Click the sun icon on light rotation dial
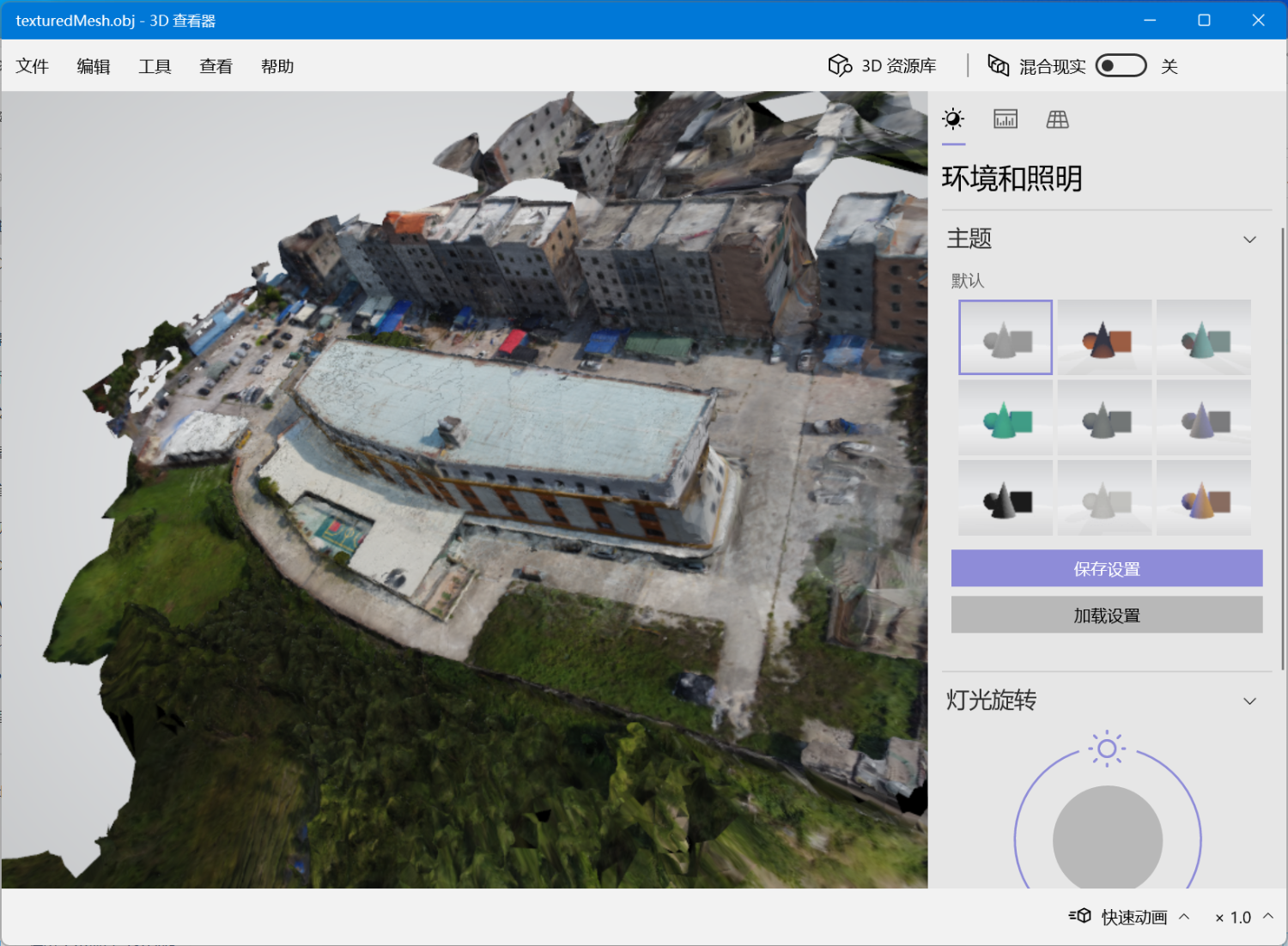 click(x=1108, y=749)
